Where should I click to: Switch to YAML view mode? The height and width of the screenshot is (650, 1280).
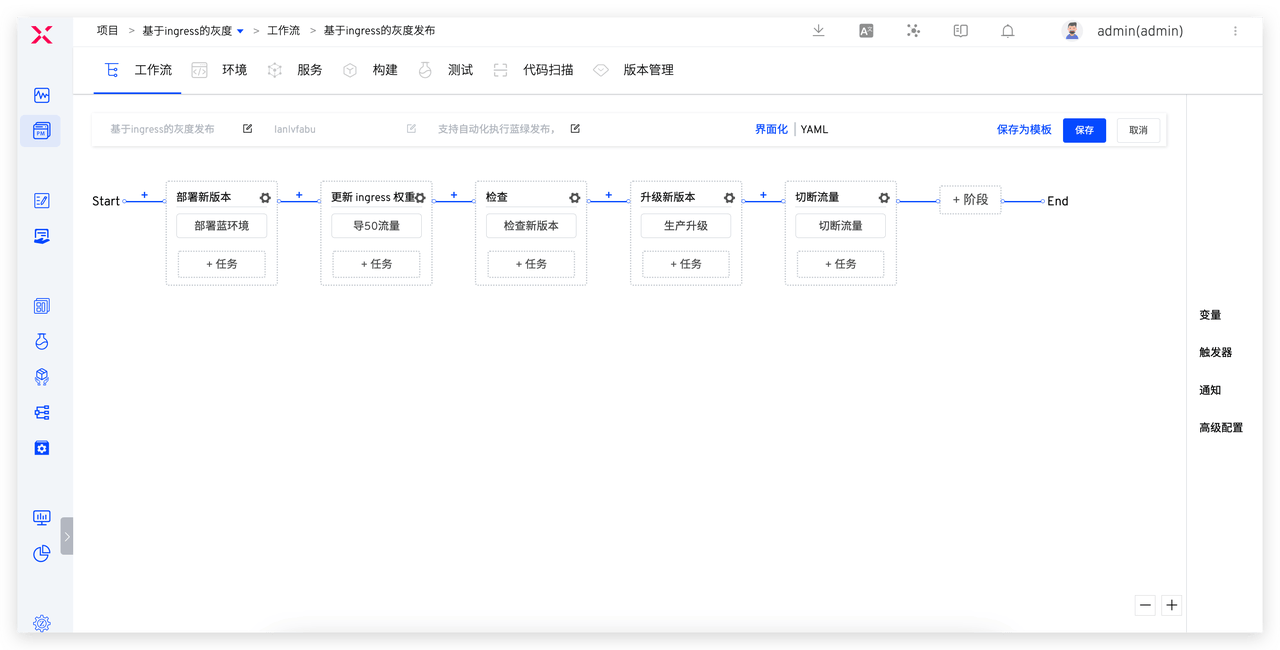tap(814, 129)
